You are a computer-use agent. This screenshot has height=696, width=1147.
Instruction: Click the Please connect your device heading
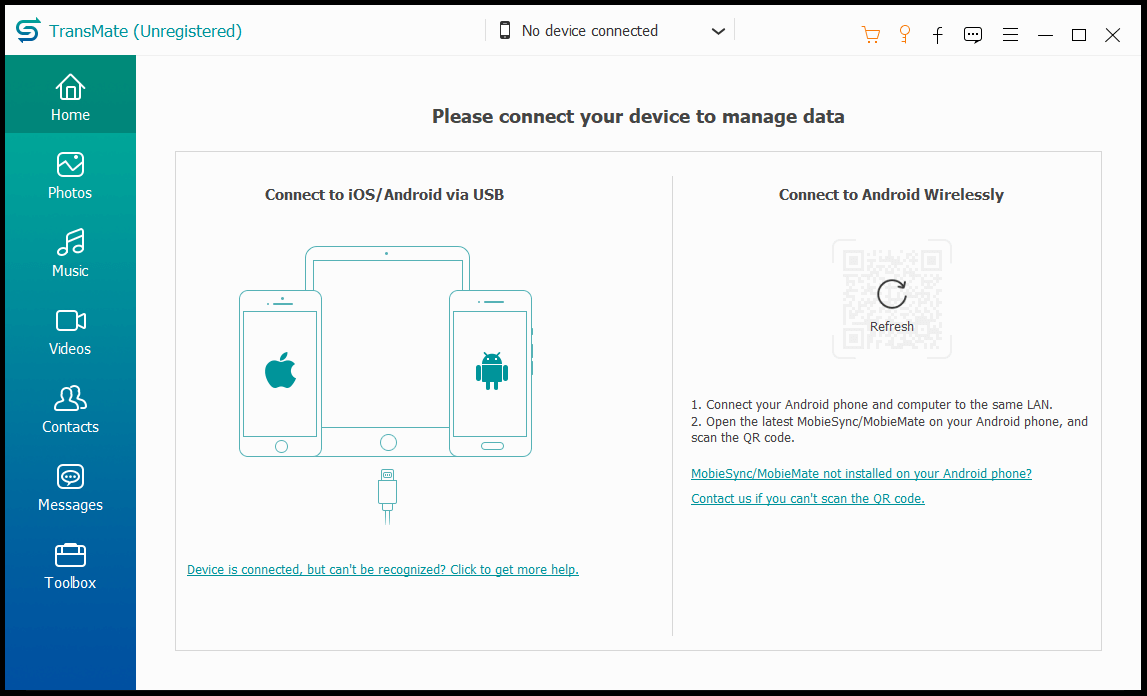click(x=638, y=116)
